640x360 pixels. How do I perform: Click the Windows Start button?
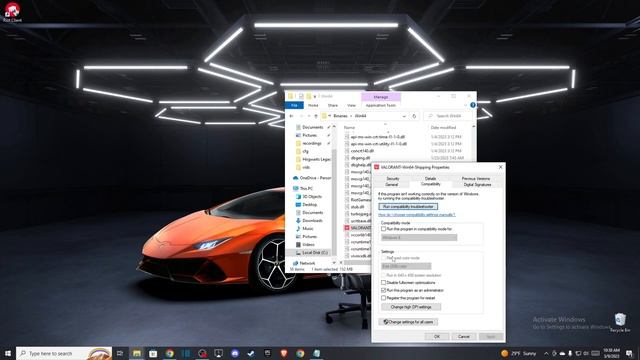pyautogui.click(x=7, y=353)
